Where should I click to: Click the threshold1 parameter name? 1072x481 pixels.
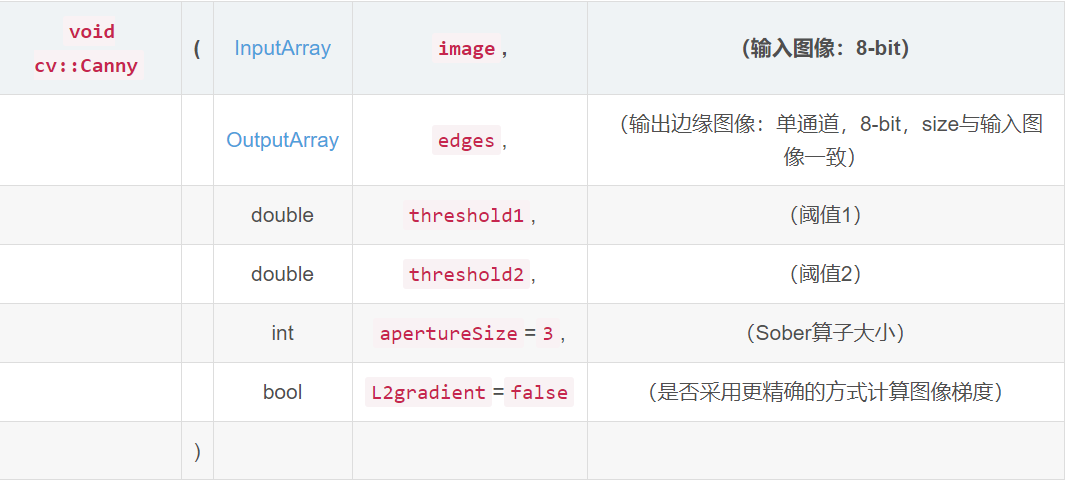tap(466, 215)
